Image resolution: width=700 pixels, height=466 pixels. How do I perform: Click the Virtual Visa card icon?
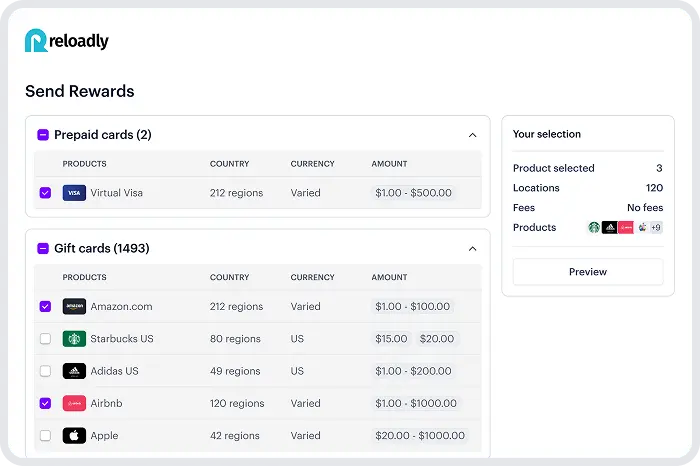click(x=74, y=193)
